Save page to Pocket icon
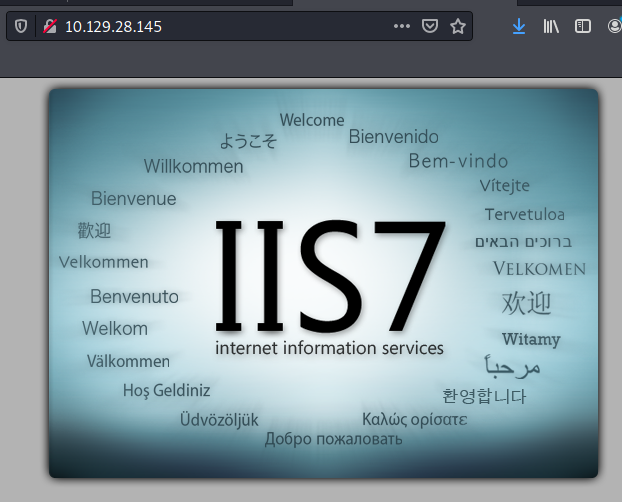 click(429, 27)
